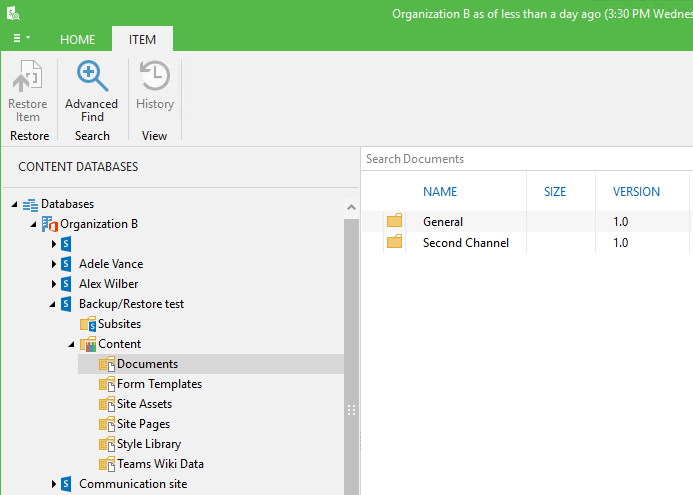Sort by SIZE column header
693x495 pixels.
[x=555, y=192]
